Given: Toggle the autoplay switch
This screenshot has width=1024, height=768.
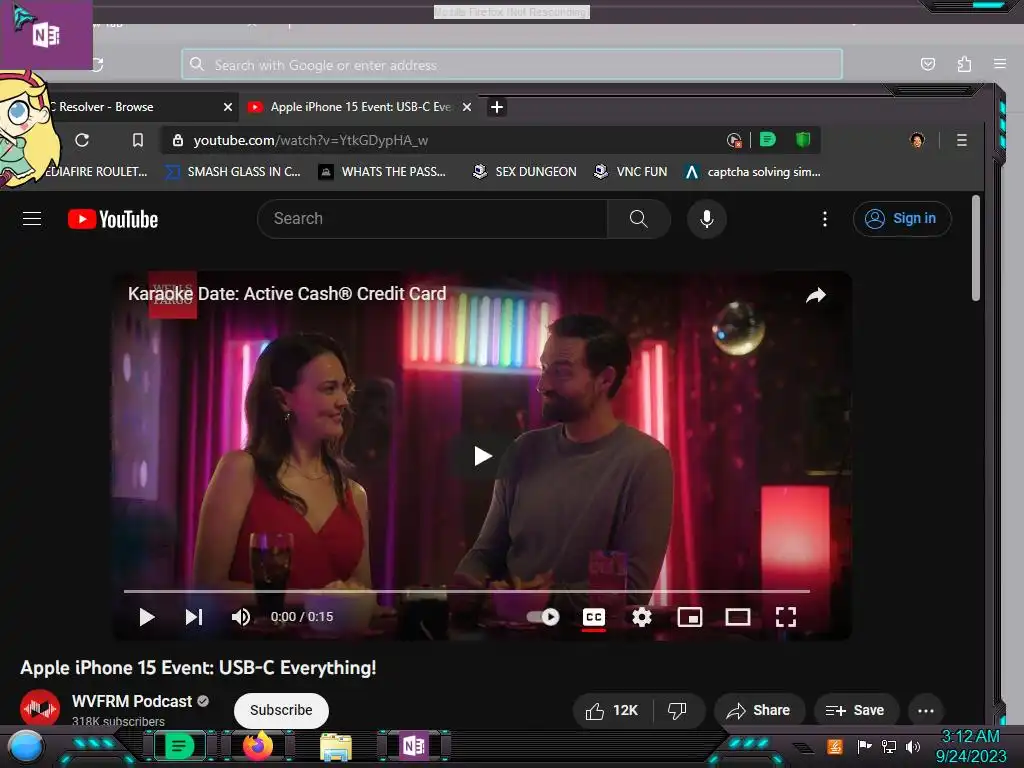Looking at the screenshot, I should point(543,617).
